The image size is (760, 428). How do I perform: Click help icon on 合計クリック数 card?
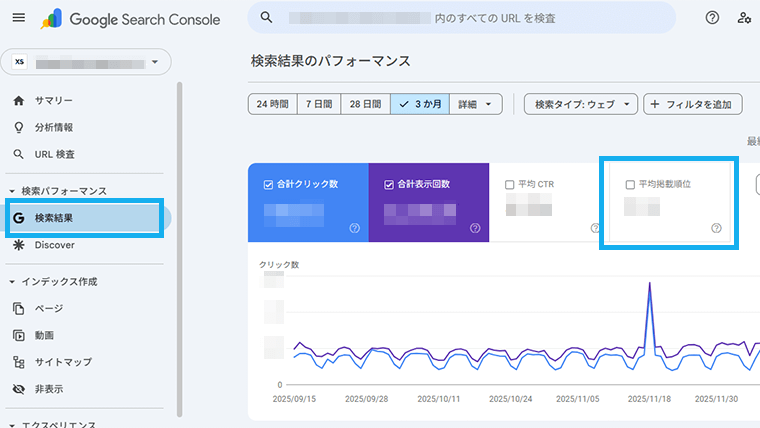(x=355, y=228)
